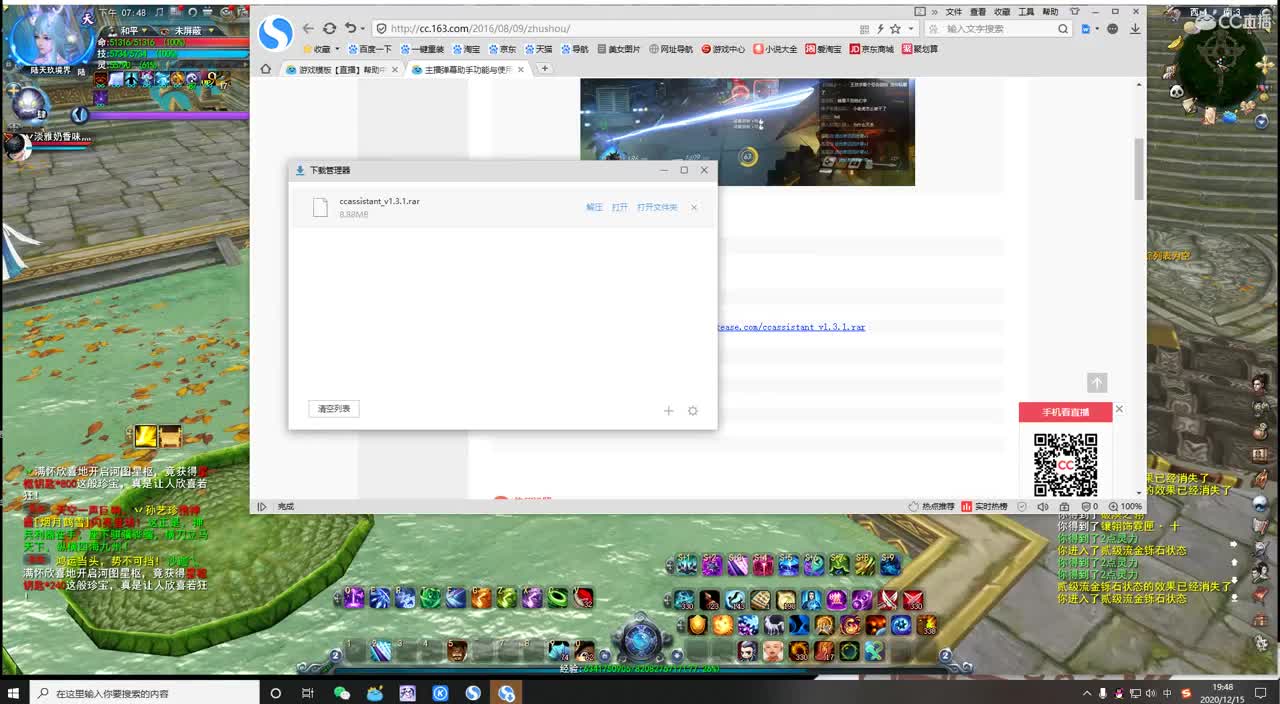The image size is (1280, 704).
Task: Open the downloads arrow icon in browser toolbar
Action: click(1135, 29)
